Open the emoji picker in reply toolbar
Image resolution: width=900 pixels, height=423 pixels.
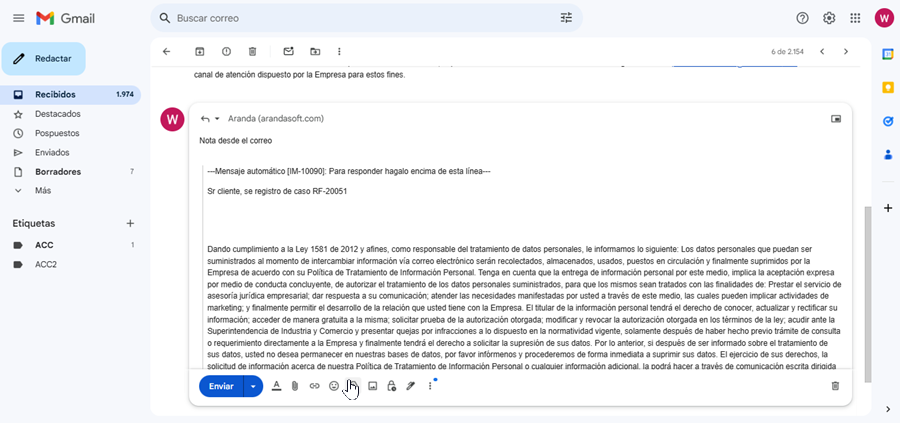[334, 386]
